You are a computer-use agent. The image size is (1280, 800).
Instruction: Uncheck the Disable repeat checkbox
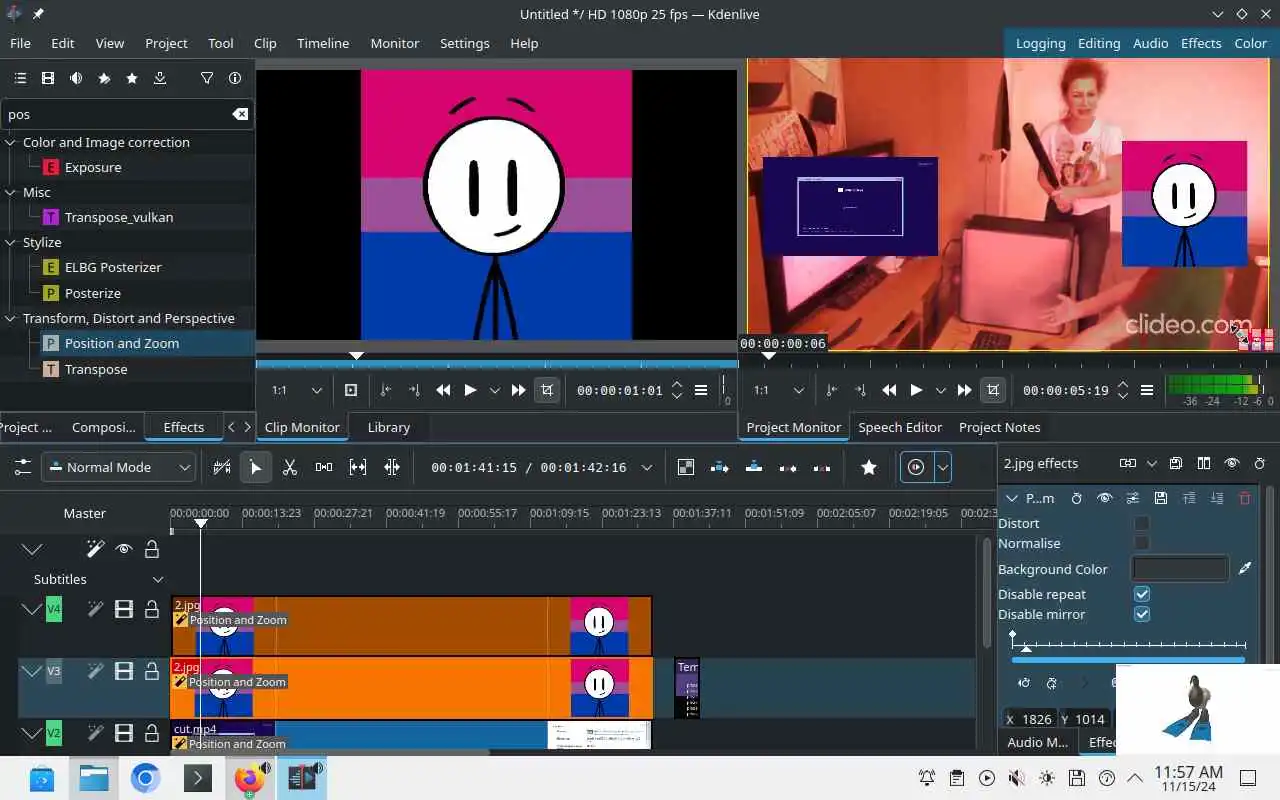[x=1141, y=594]
